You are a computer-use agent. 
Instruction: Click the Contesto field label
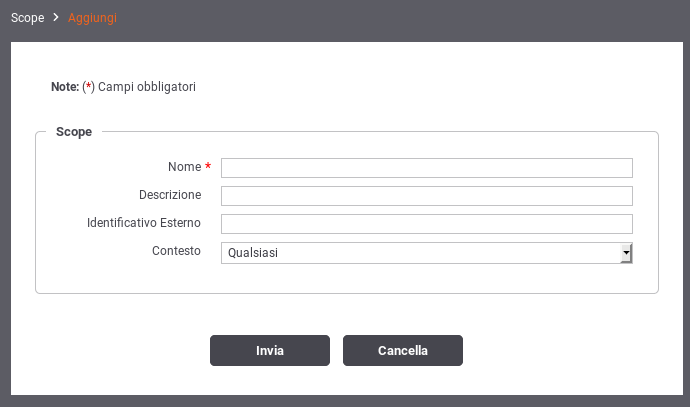click(x=176, y=251)
